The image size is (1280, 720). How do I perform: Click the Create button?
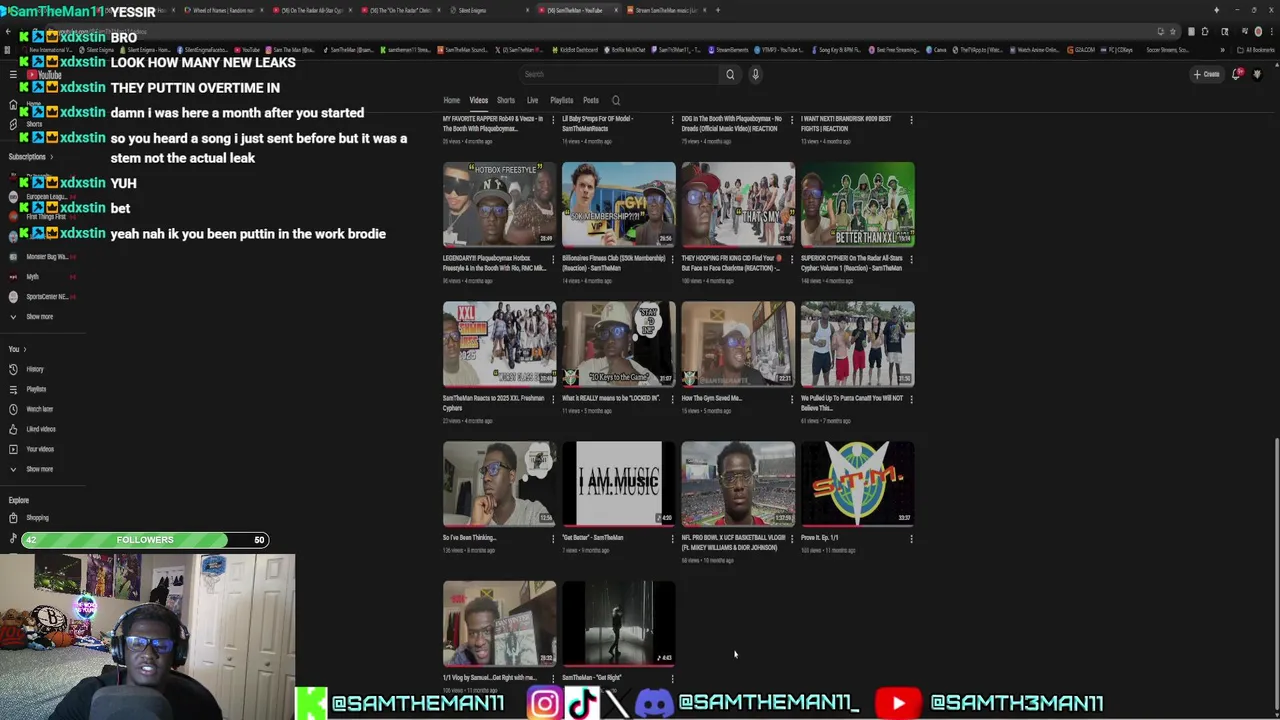tap(1206, 74)
